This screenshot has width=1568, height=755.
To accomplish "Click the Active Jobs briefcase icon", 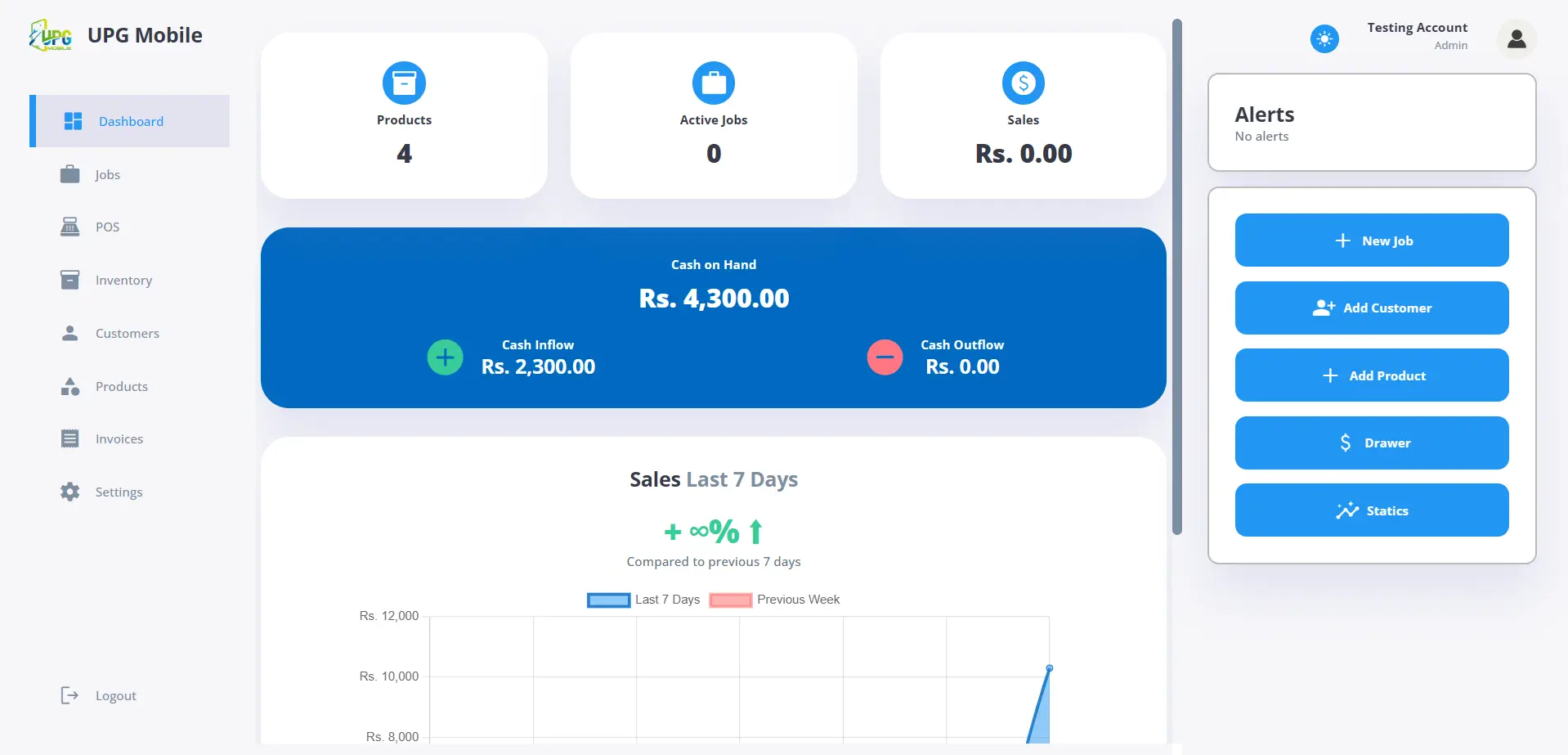I will (714, 83).
